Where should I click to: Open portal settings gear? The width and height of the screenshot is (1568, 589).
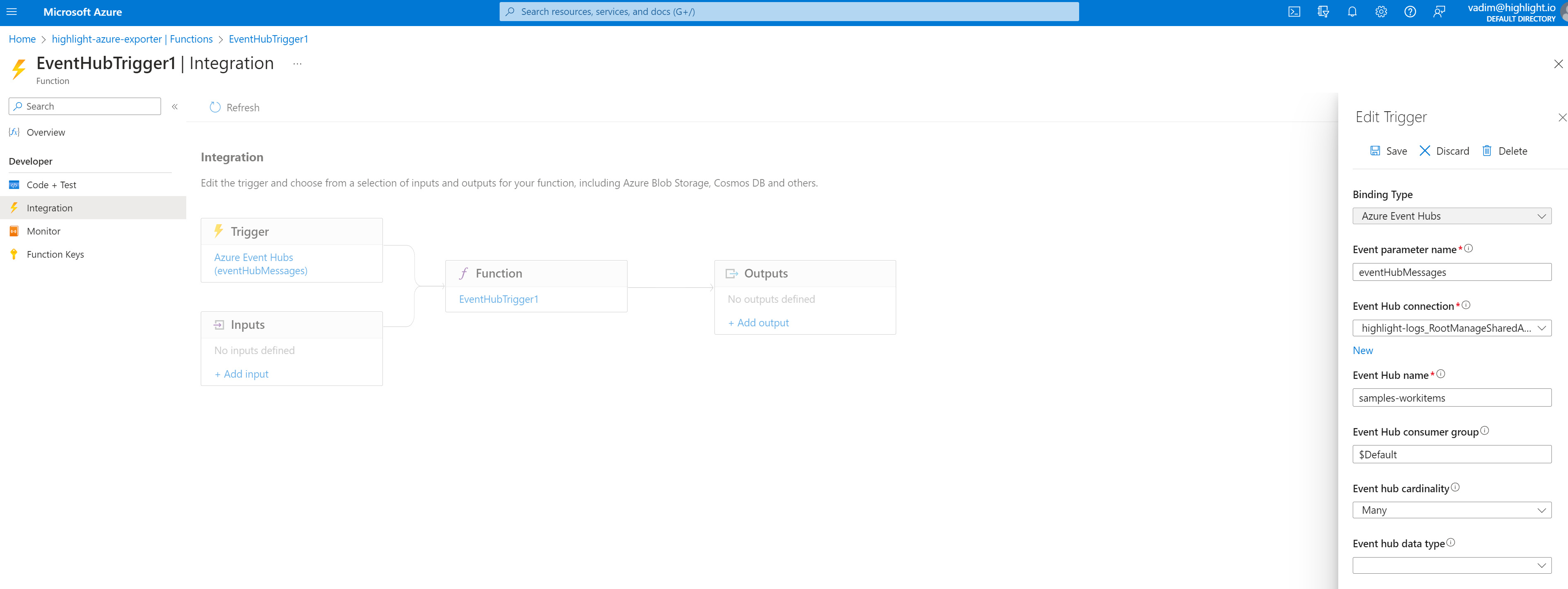[1380, 12]
